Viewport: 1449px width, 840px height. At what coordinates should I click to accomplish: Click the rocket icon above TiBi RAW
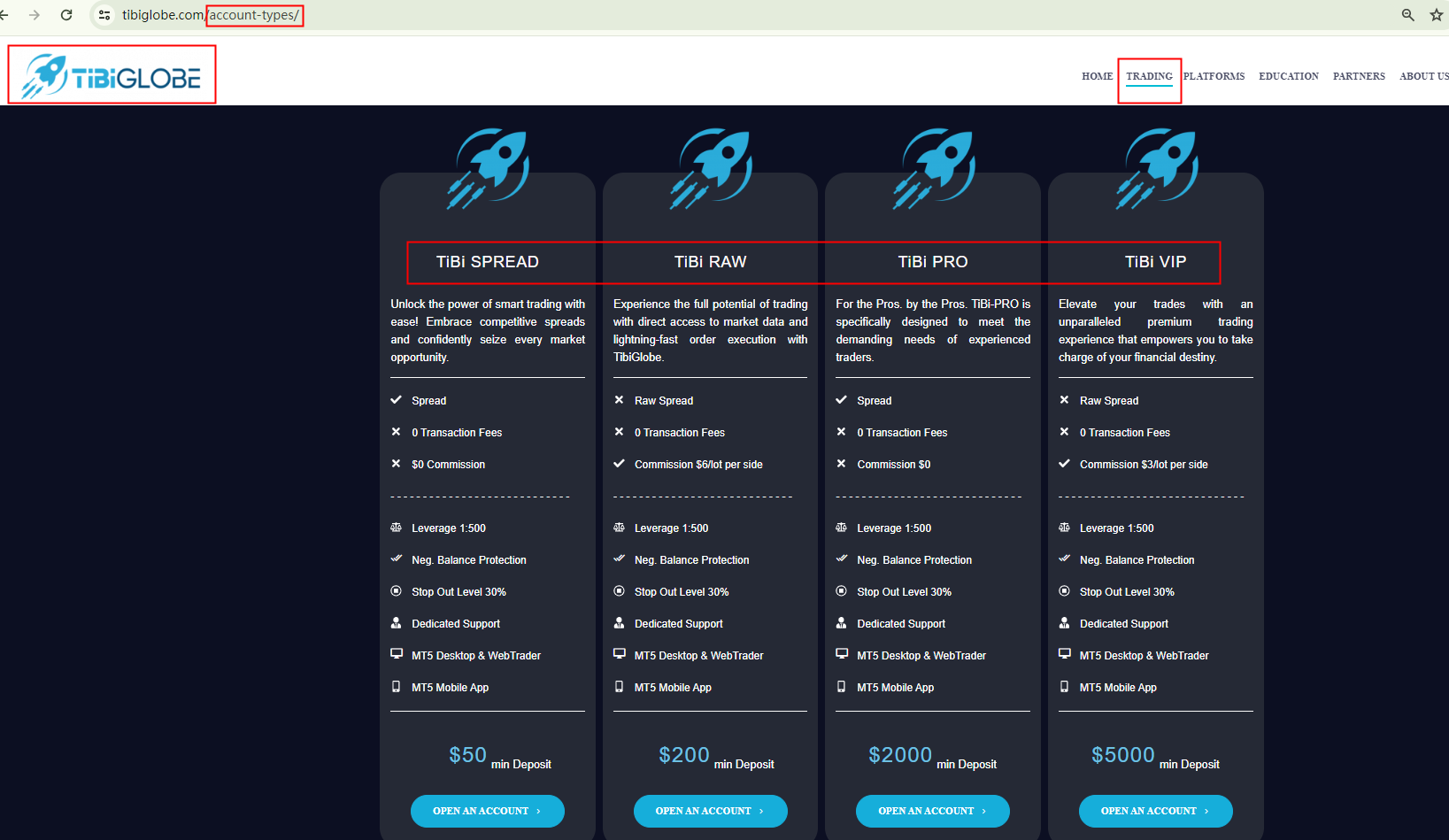pos(711,168)
